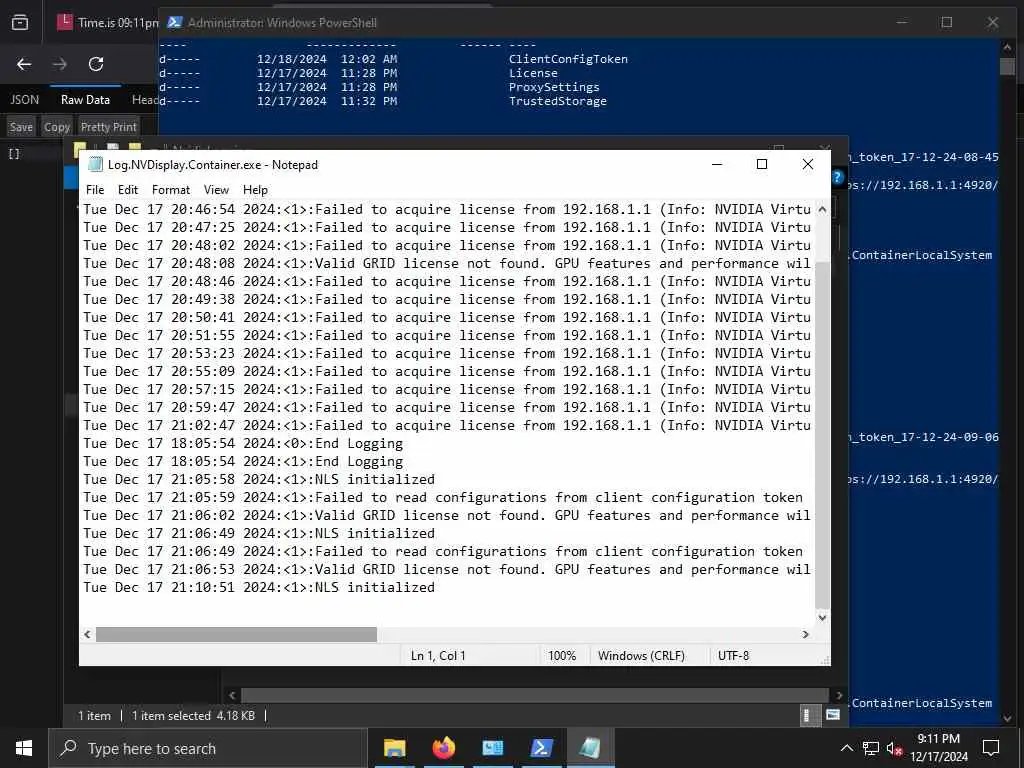
Task: Click the Notepad title bar icon
Action: point(95,164)
